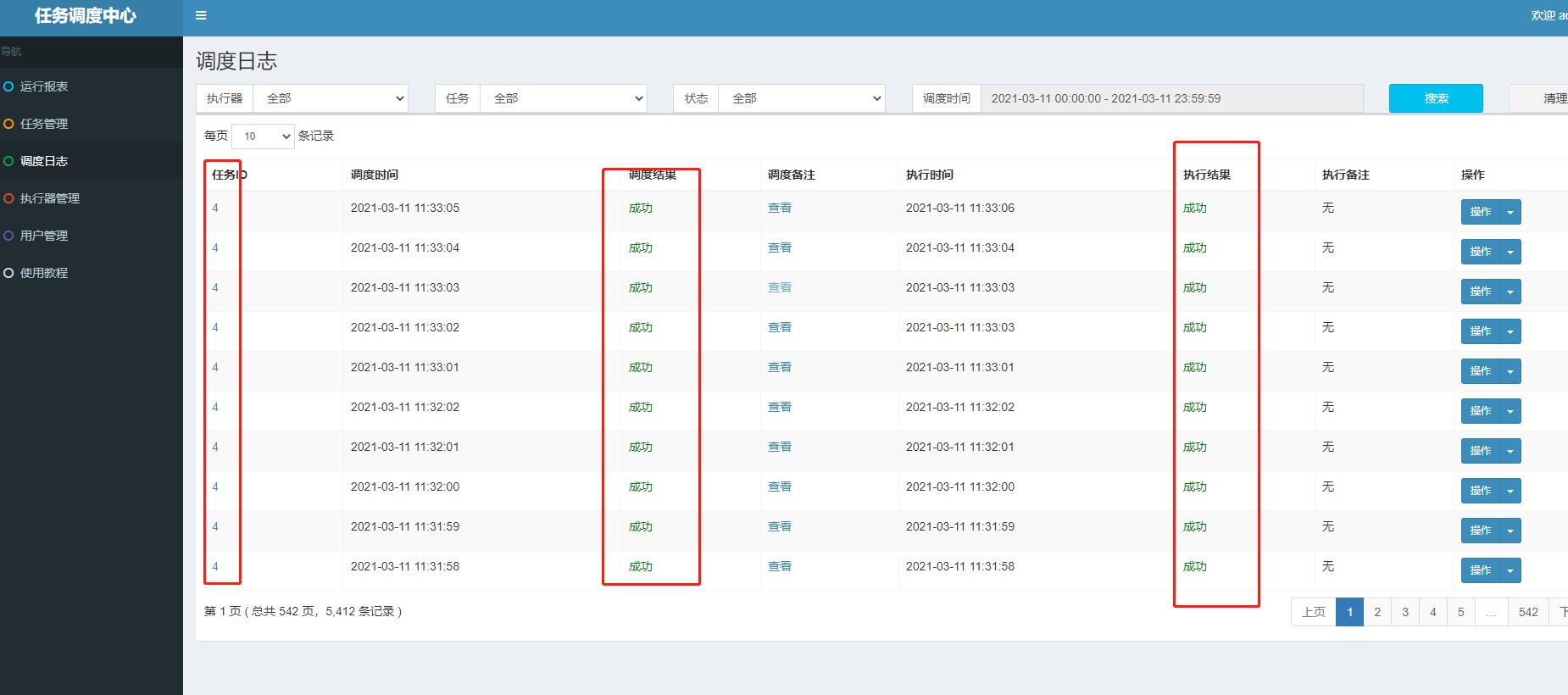
Task: Toggle the hamburger sidebar menu icon
Action: (x=201, y=15)
